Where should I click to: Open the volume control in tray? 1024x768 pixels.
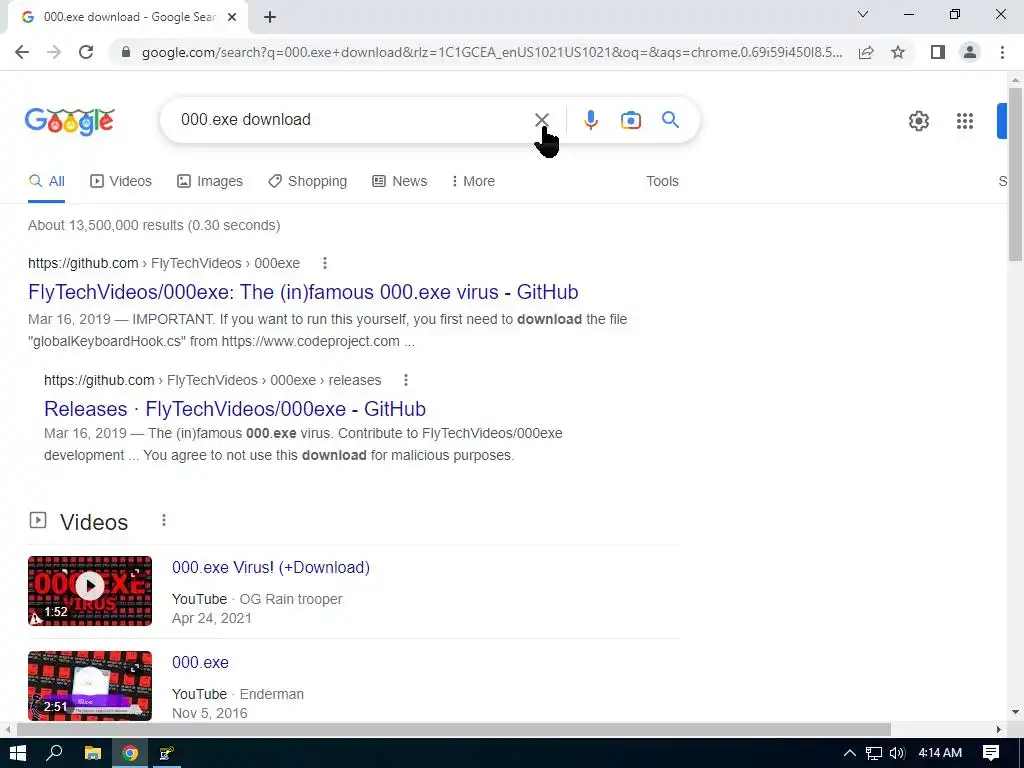[x=897, y=753]
